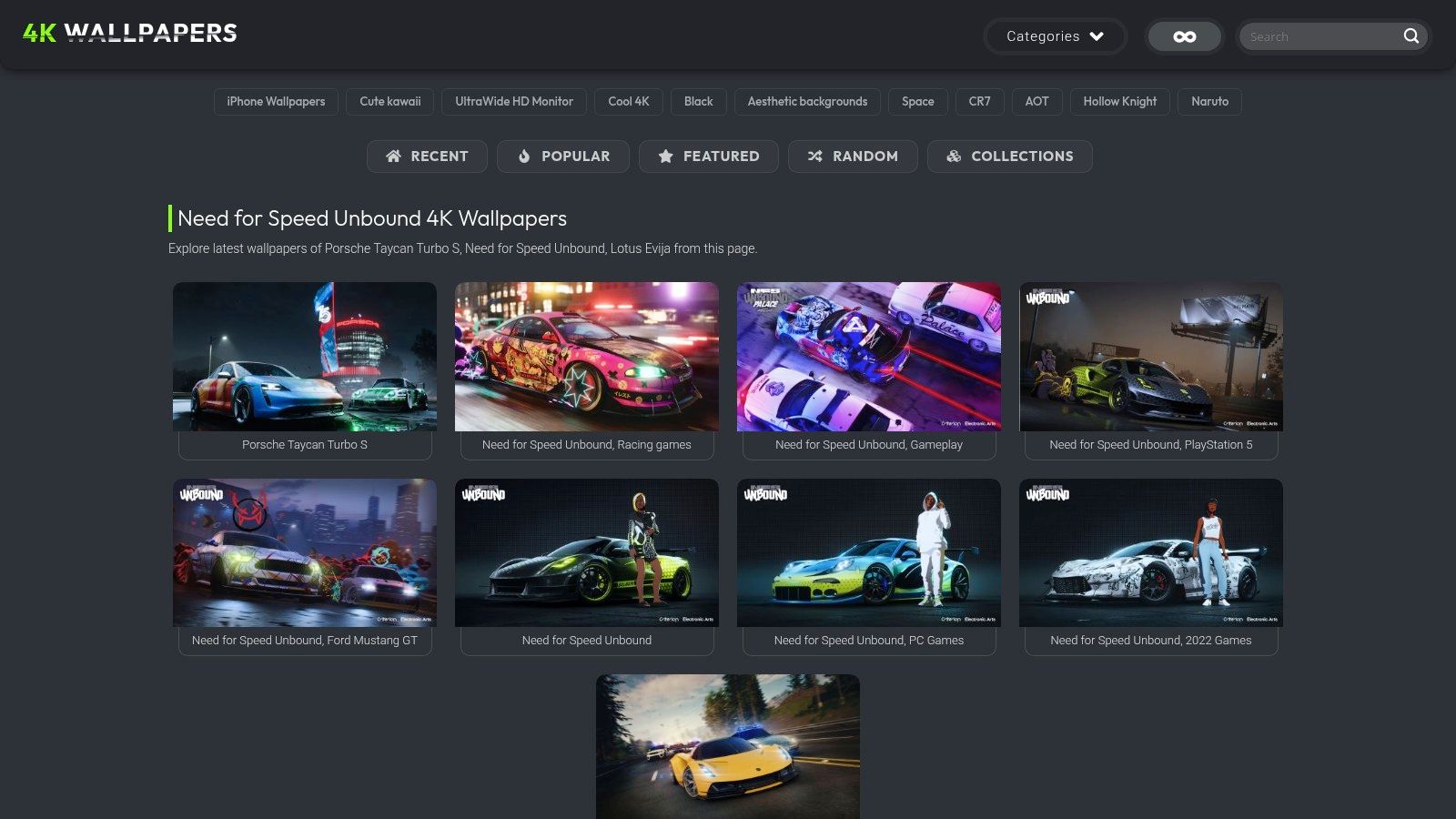The image size is (1456, 819).
Task: Toggle the infinity scroll mode switch
Action: (x=1184, y=36)
